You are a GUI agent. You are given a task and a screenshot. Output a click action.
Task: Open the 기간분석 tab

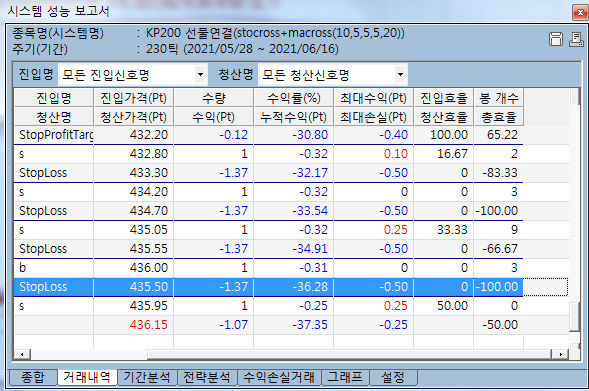[x=147, y=377]
